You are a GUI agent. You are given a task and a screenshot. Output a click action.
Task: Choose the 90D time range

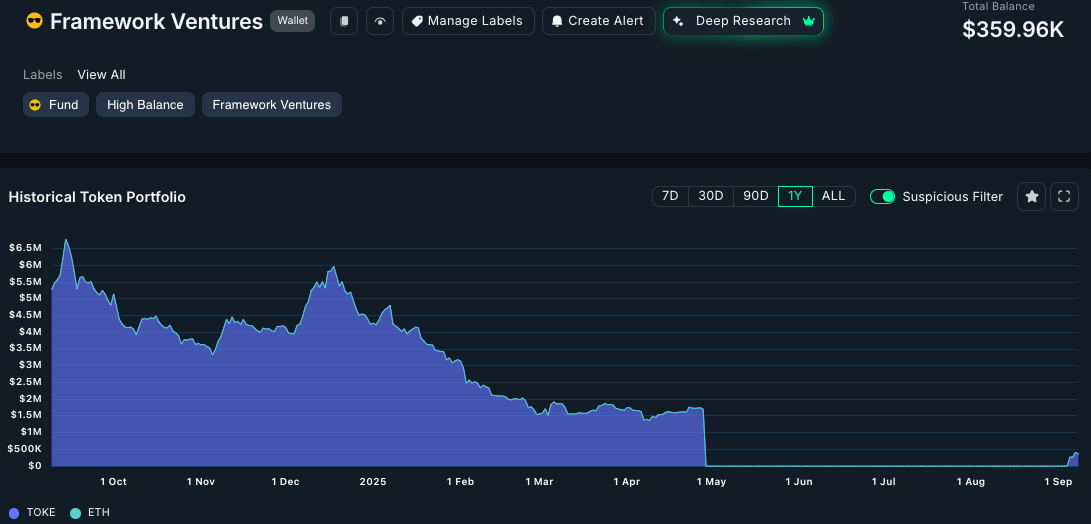click(x=756, y=196)
